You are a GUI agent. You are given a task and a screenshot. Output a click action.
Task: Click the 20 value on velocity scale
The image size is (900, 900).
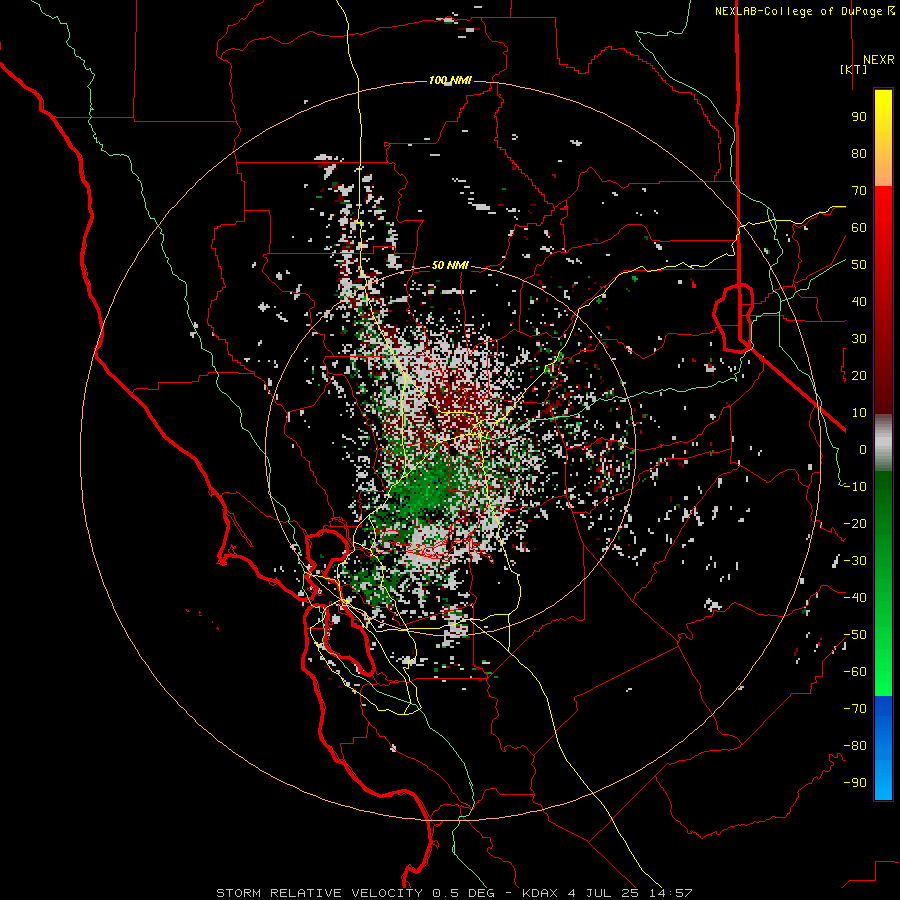click(859, 376)
